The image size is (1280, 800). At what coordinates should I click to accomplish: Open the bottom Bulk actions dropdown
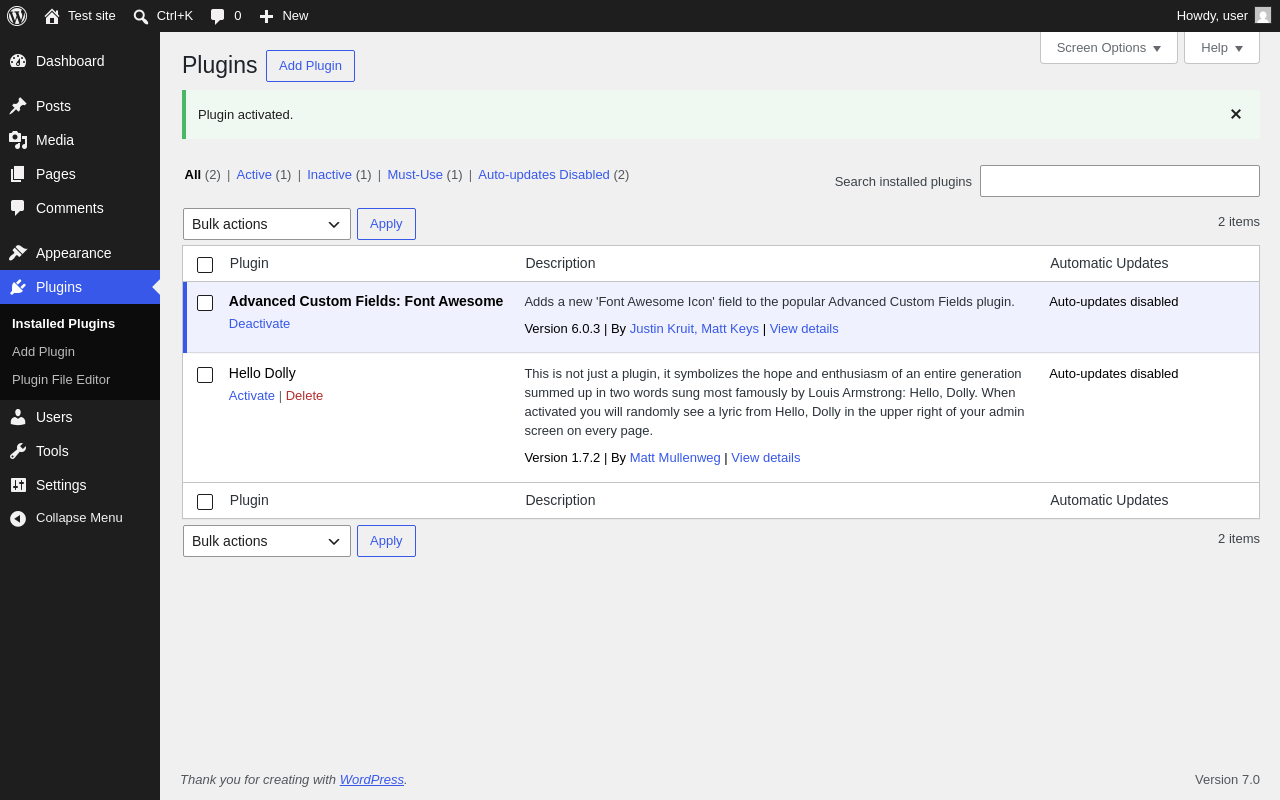pos(267,541)
